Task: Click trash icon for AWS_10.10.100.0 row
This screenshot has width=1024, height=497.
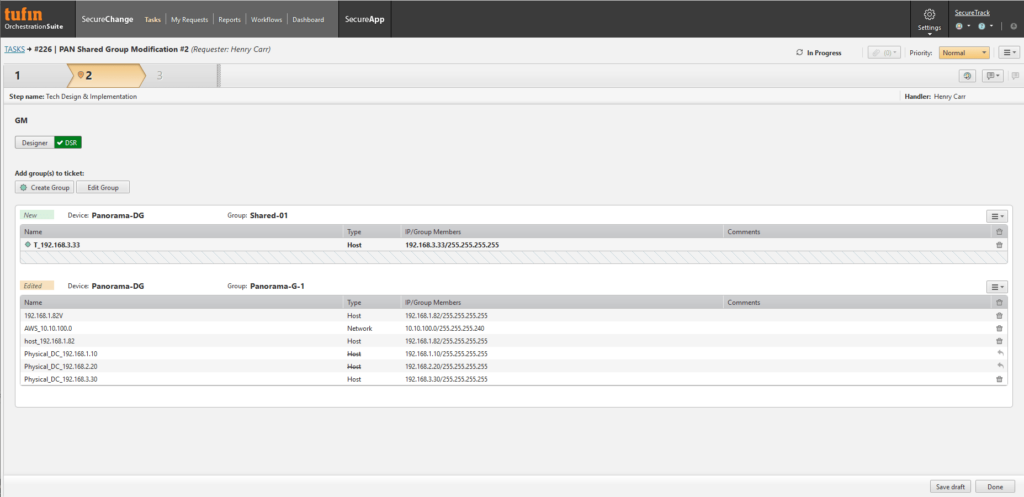Action: click(x=999, y=328)
